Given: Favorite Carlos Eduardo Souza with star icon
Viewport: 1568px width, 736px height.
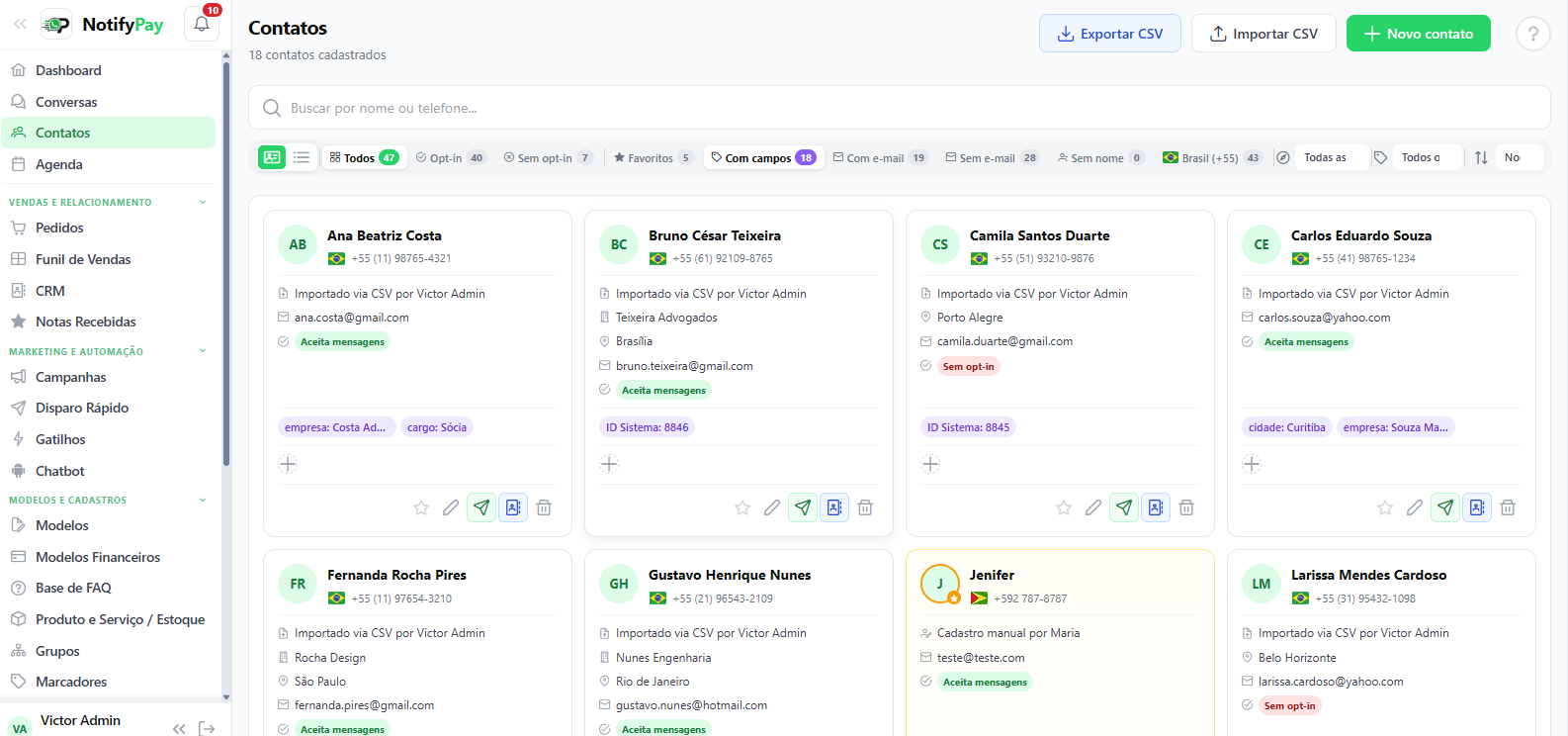Looking at the screenshot, I should tap(1385, 507).
